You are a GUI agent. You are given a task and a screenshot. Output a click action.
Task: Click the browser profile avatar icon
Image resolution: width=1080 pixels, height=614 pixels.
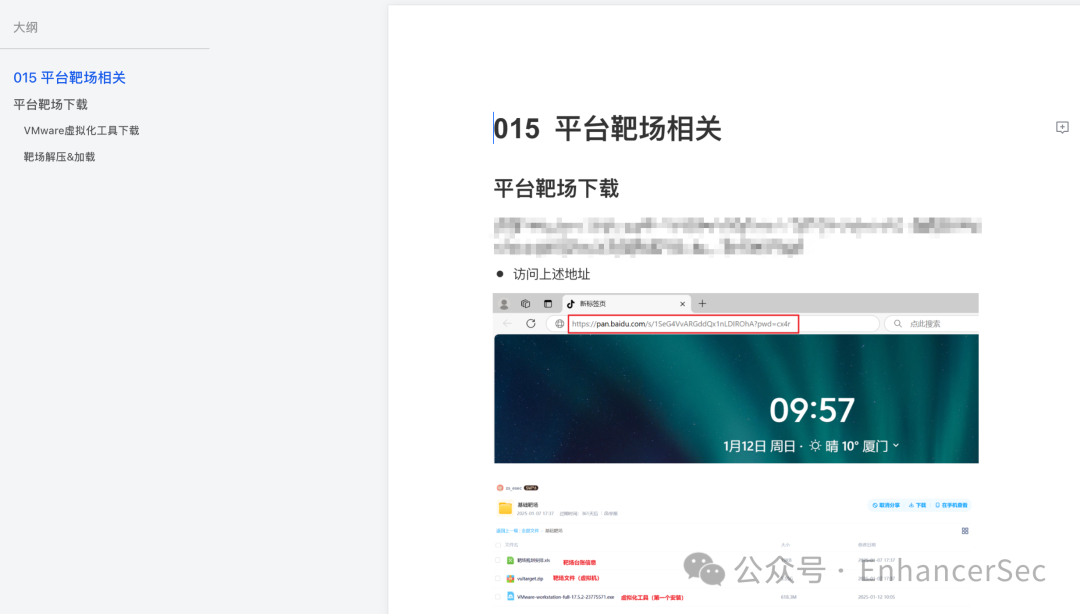point(504,304)
